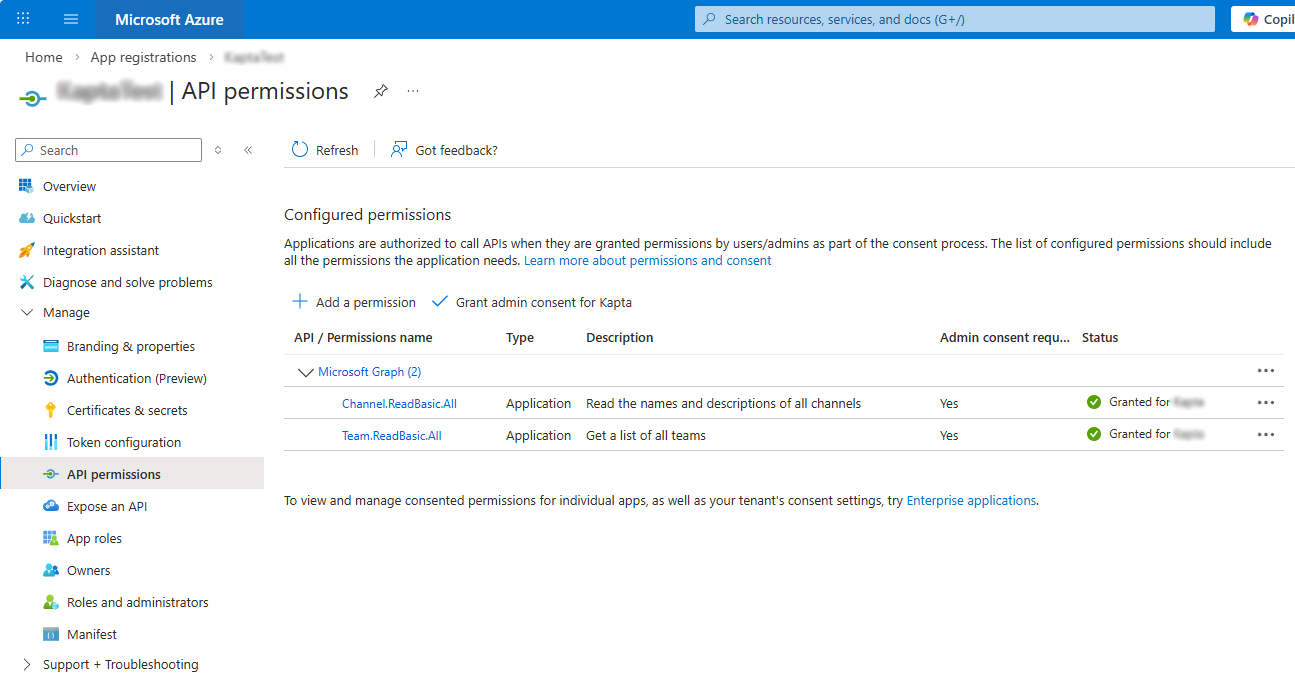Go to Expose an API page

pyautogui.click(x=106, y=506)
